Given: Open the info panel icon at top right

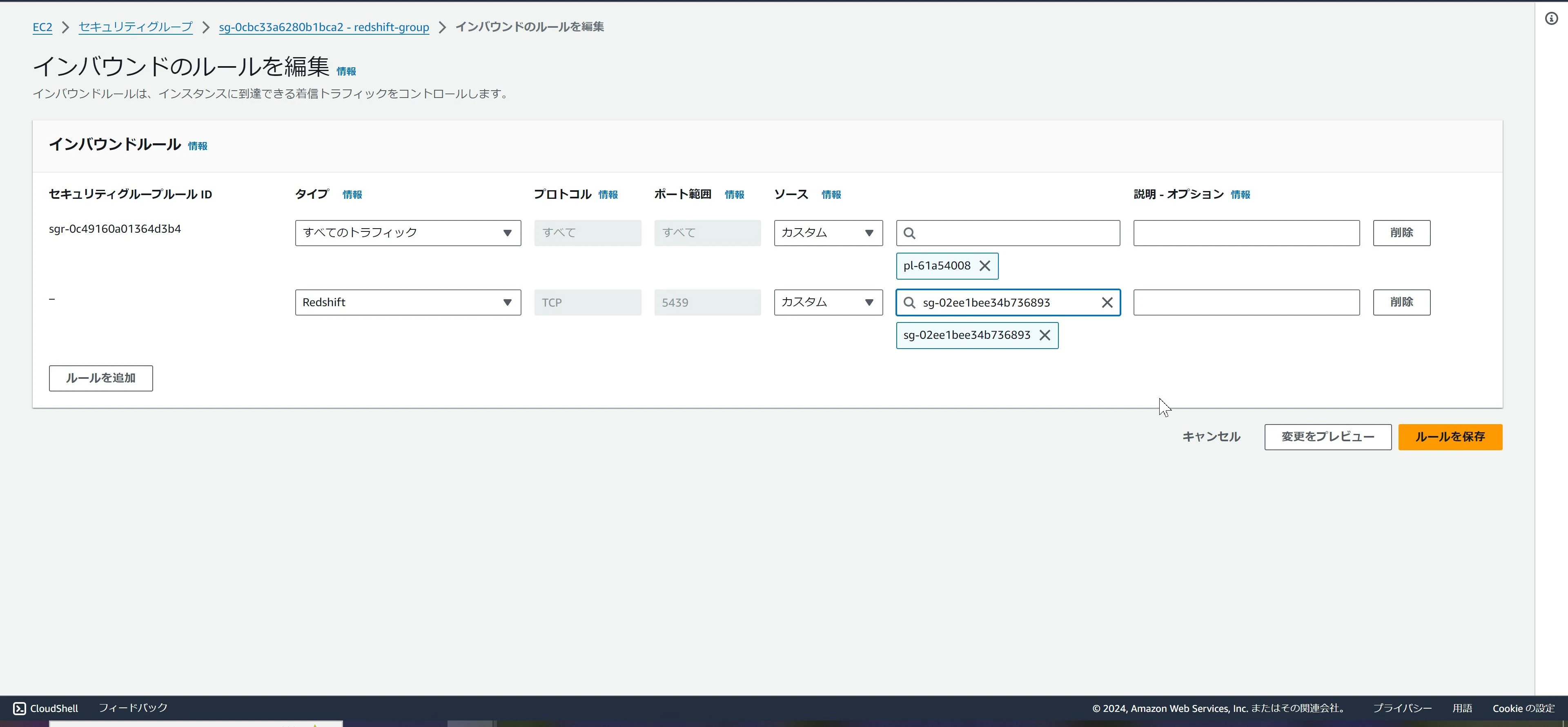Looking at the screenshot, I should (1552, 18).
